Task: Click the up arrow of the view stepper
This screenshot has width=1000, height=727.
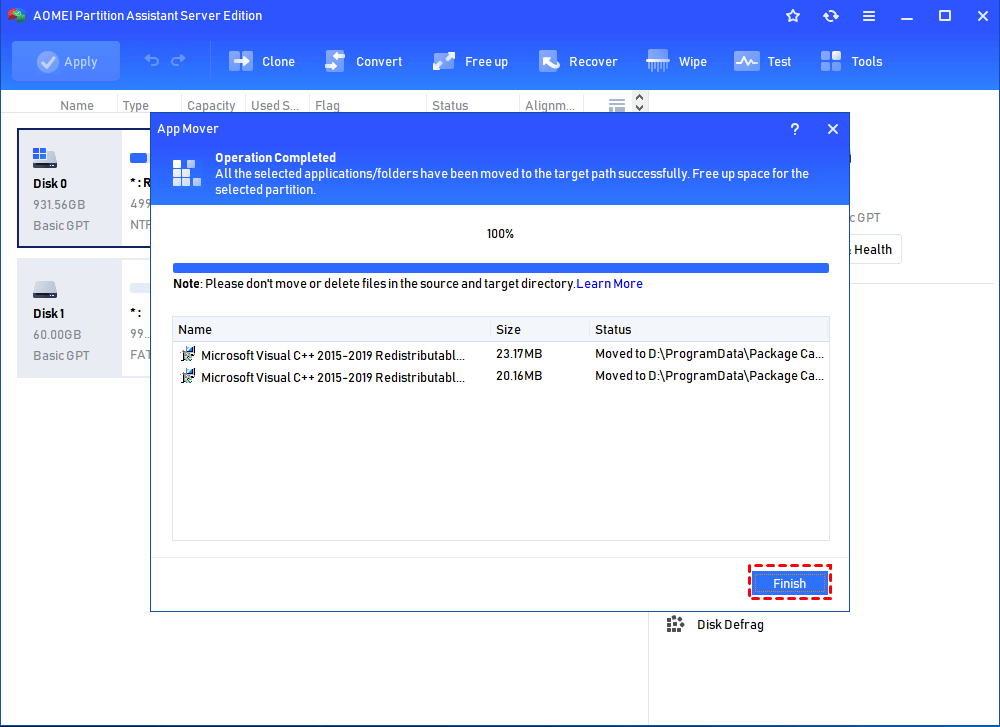Action: coord(640,97)
